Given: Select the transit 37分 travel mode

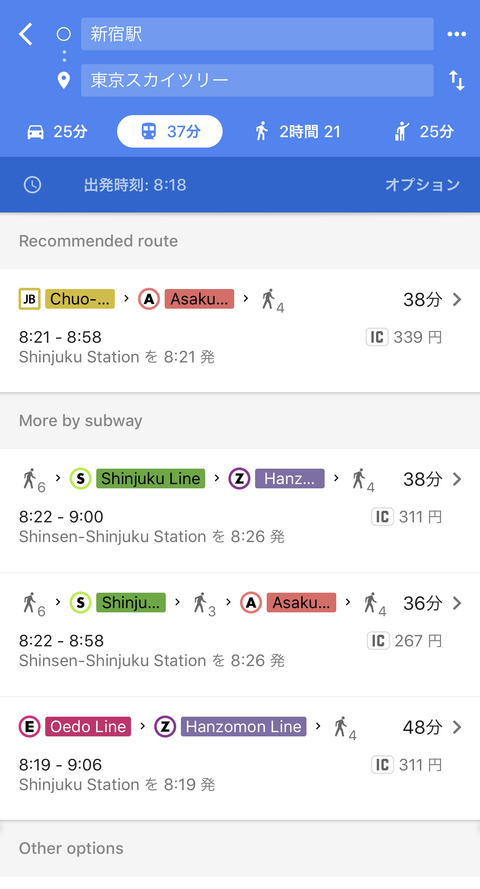Looking at the screenshot, I should (169, 132).
